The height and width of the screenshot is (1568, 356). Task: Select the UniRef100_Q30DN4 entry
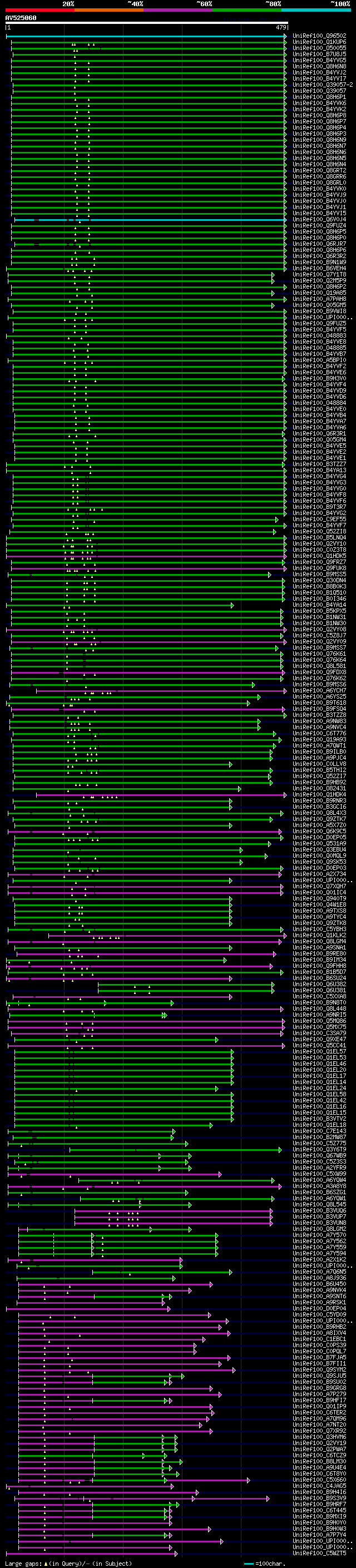319,581
